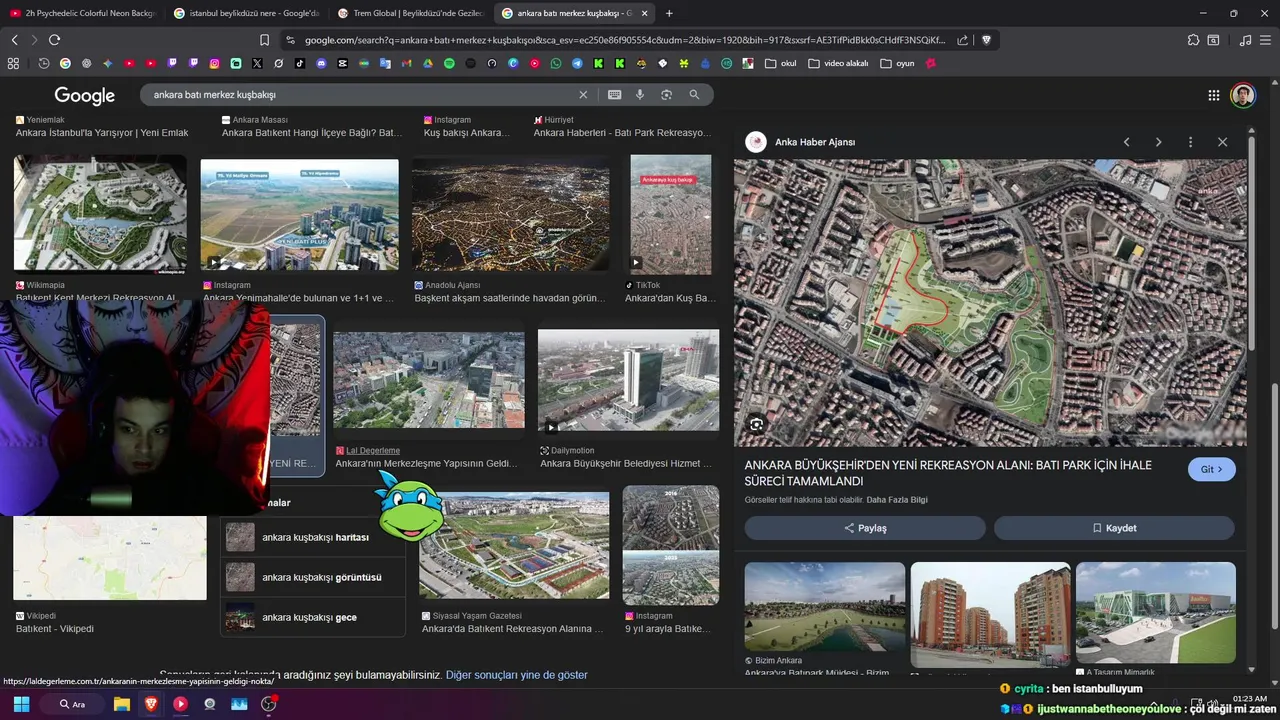Open the taskbar Ara search box
Viewport: 1280px width, 720px height.
(73, 704)
